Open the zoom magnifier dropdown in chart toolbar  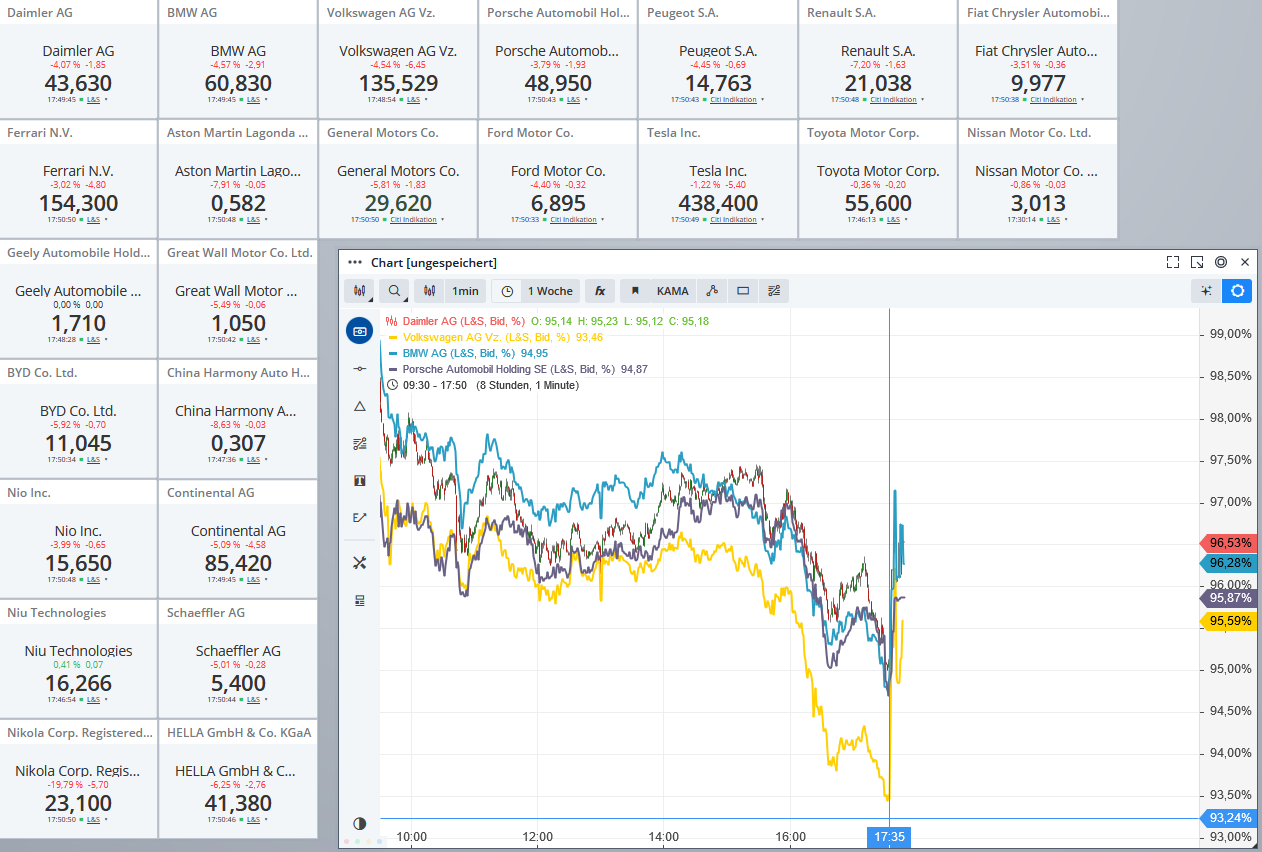pos(396,291)
